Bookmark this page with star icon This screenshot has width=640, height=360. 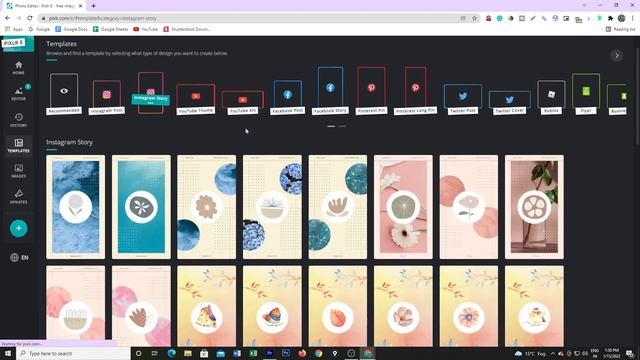(474, 18)
